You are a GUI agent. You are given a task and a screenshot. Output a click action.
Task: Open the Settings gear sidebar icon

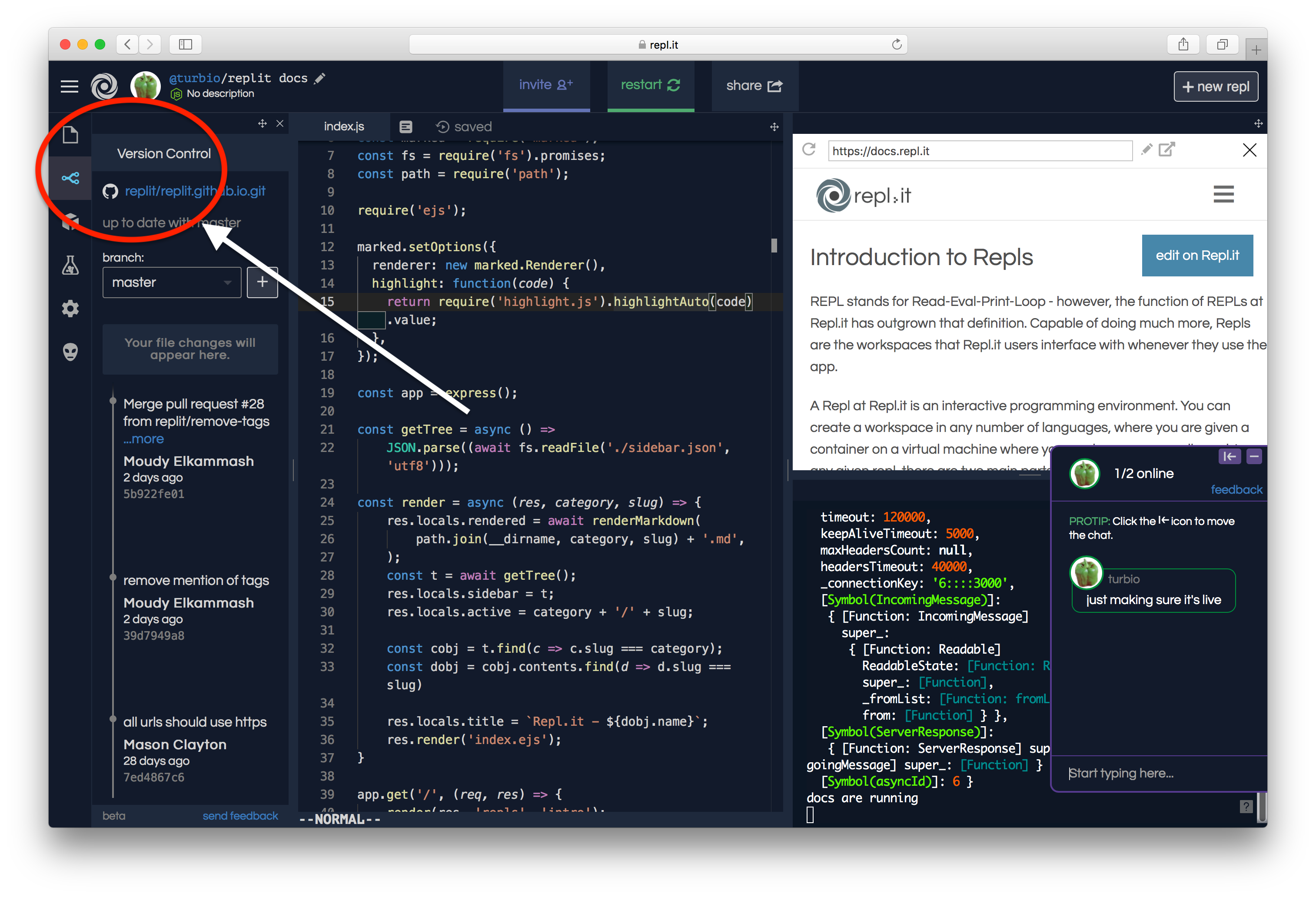pyautogui.click(x=70, y=309)
